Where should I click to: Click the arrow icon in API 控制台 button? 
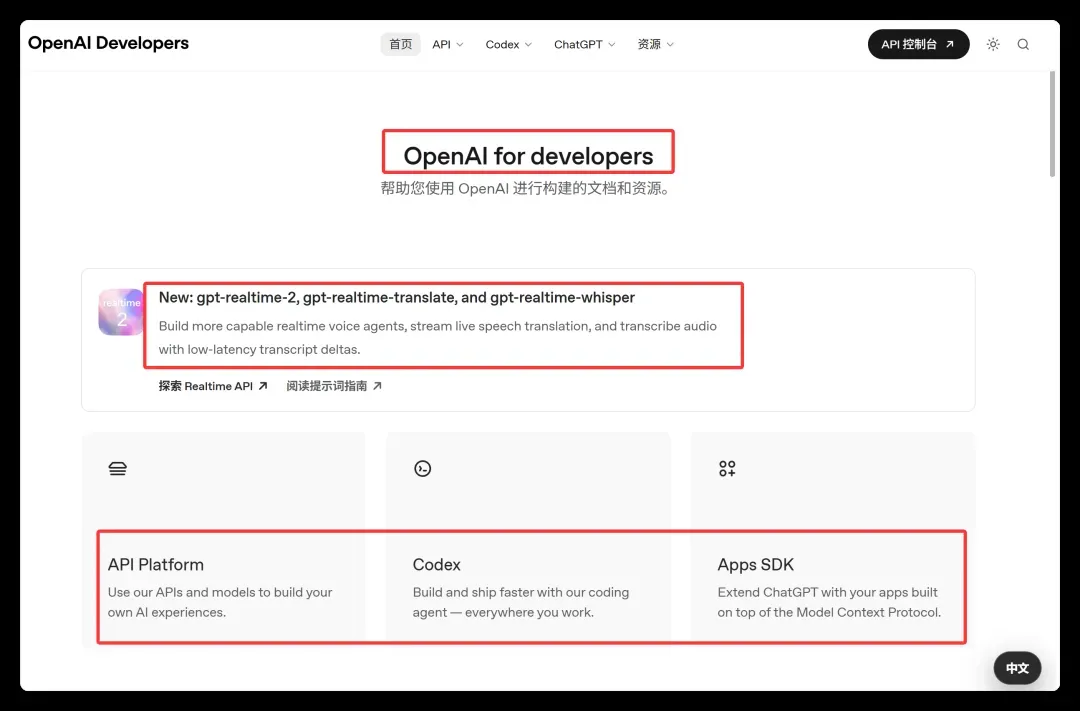click(949, 44)
